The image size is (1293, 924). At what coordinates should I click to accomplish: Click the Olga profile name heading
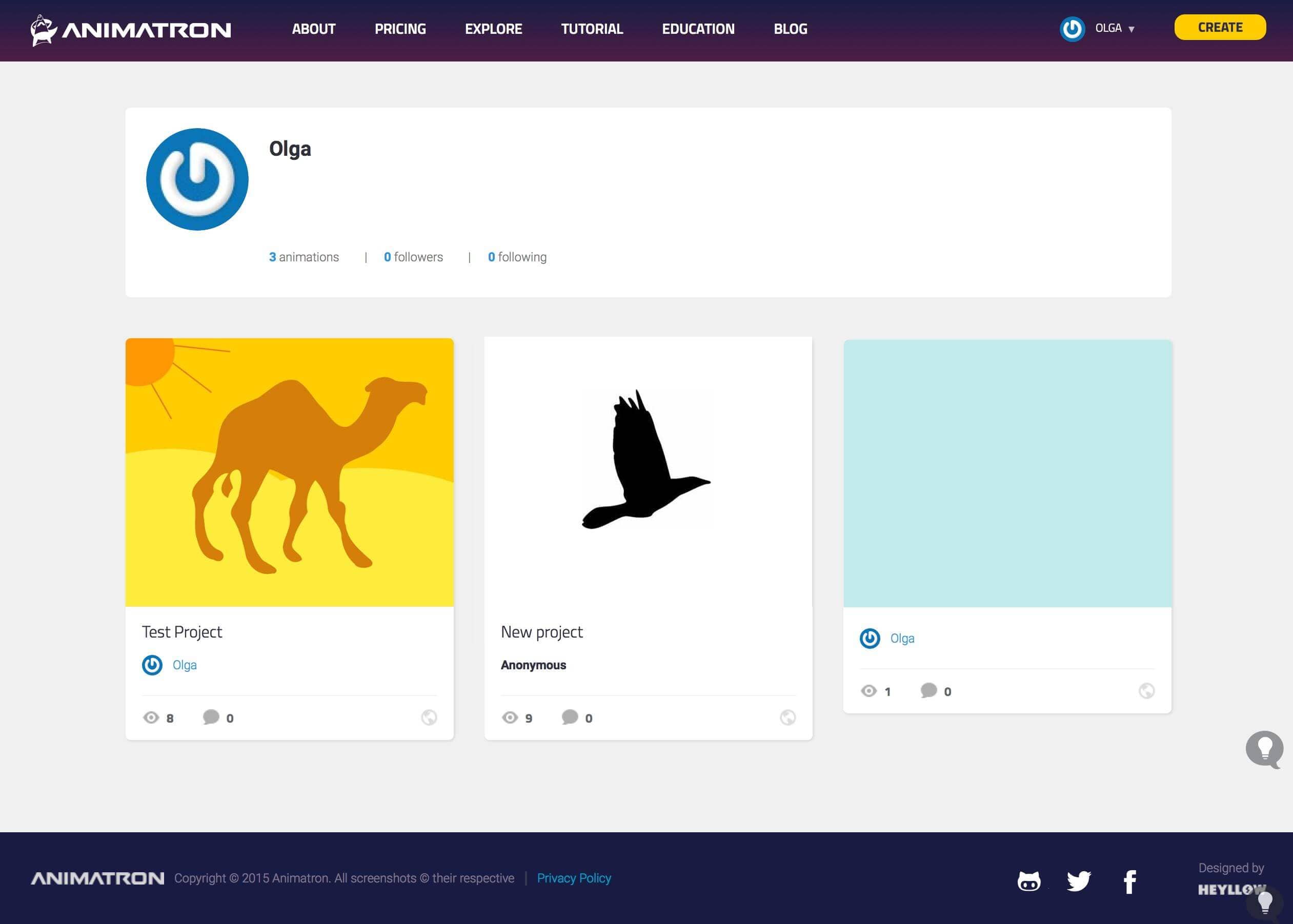coord(290,149)
